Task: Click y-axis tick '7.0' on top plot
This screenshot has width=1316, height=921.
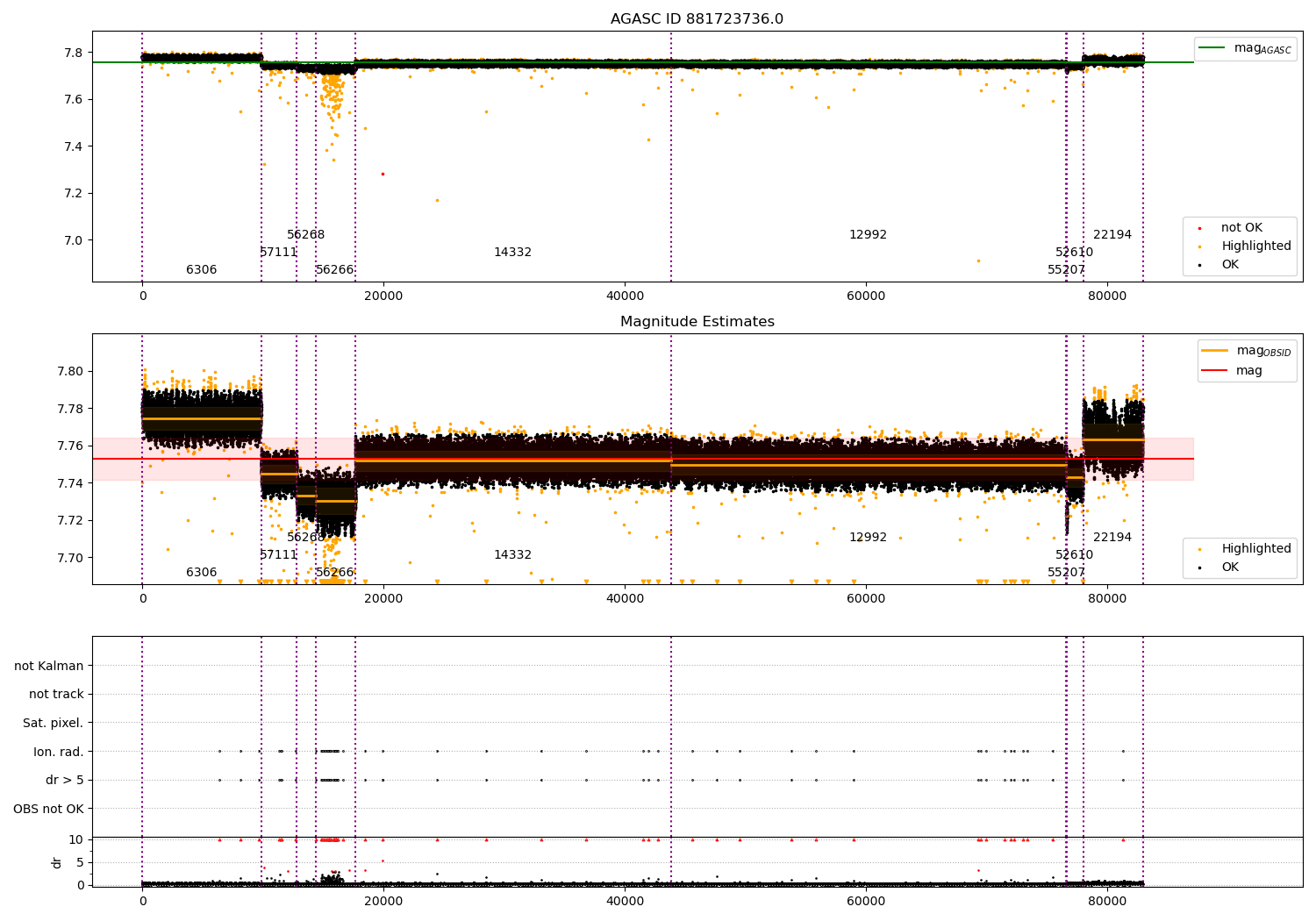Action: (x=73, y=240)
